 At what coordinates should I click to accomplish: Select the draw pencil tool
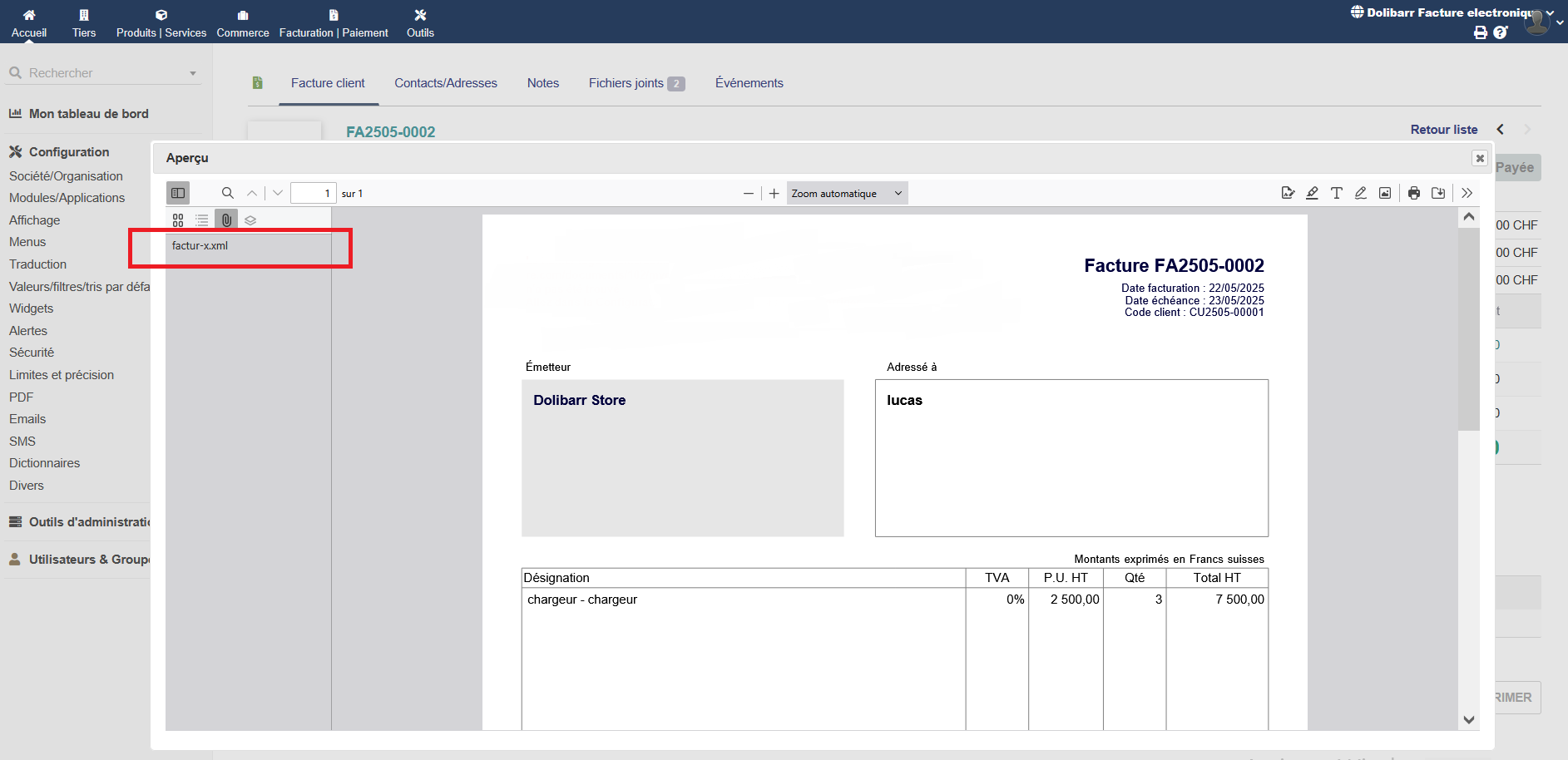[x=1360, y=193]
